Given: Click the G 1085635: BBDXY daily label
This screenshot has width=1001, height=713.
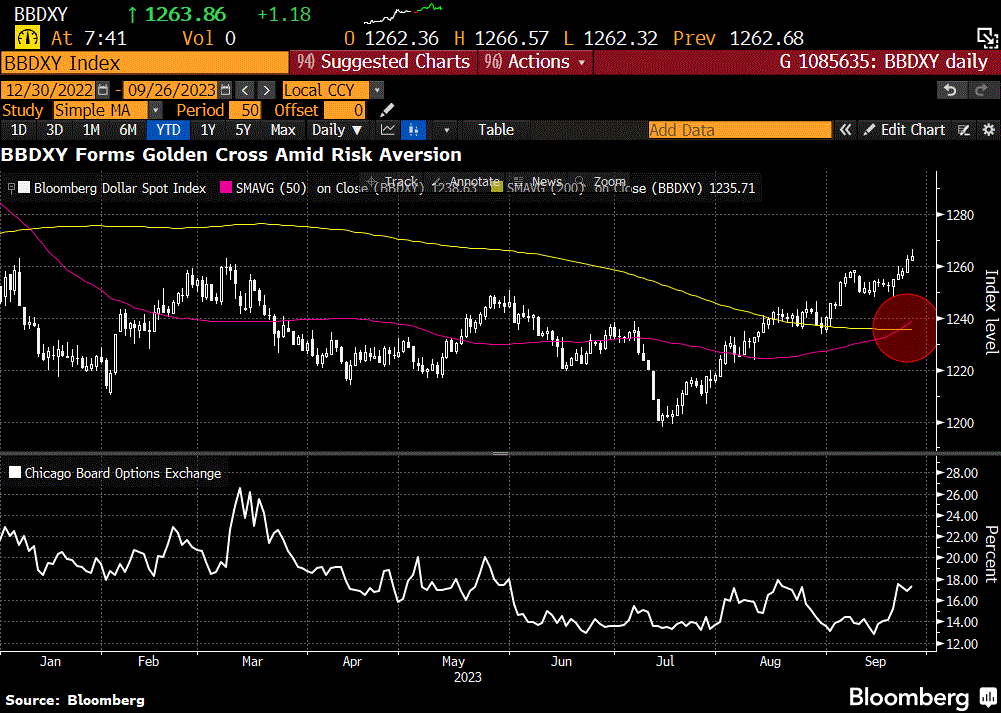Looking at the screenshot, I should tap(884, 62).
